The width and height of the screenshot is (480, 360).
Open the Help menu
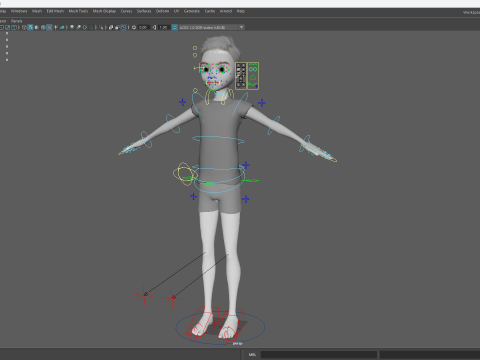(x=241, y=11)
